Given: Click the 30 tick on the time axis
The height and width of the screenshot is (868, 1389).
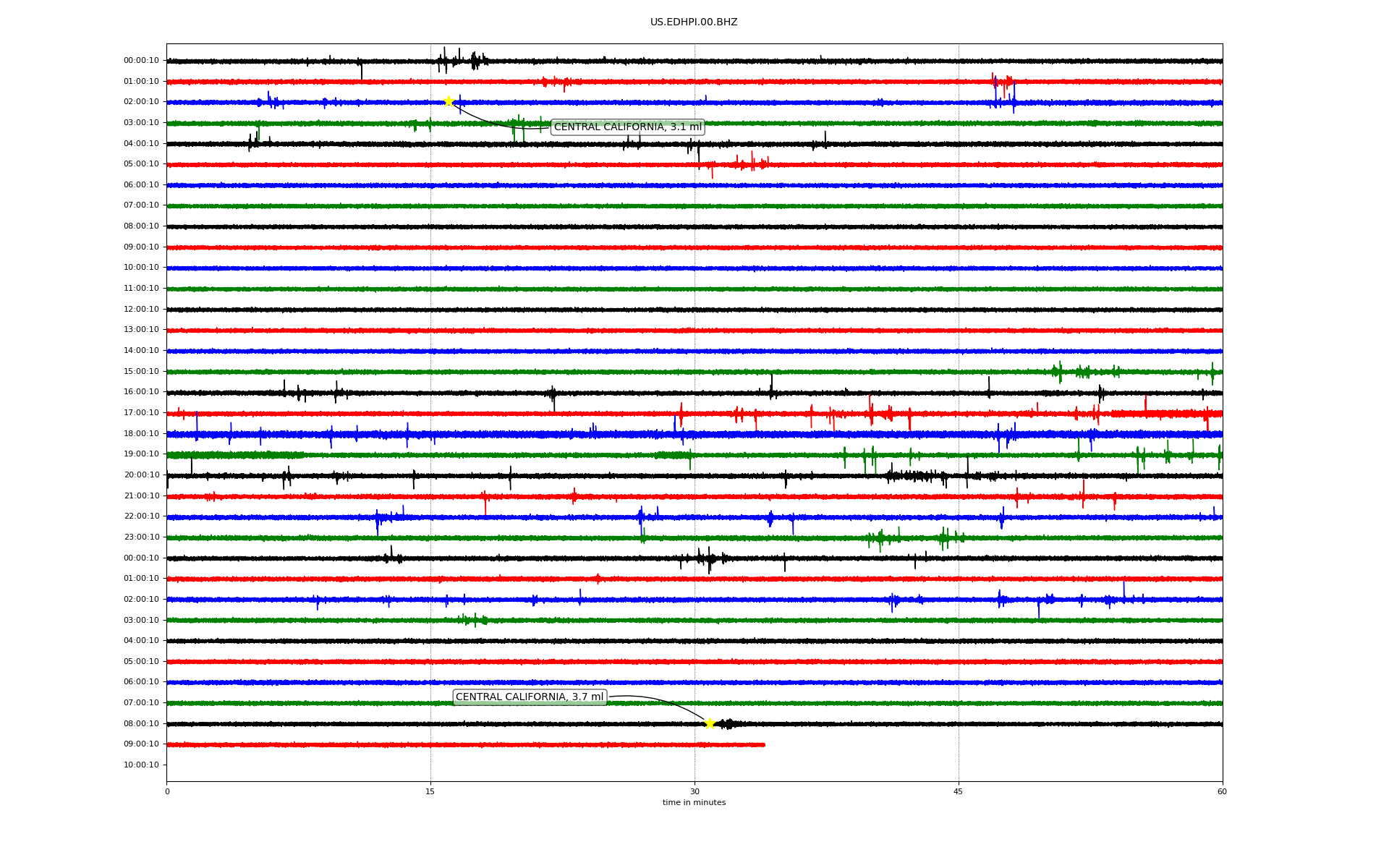Looking at the screenshot, I should coord(694,791).
